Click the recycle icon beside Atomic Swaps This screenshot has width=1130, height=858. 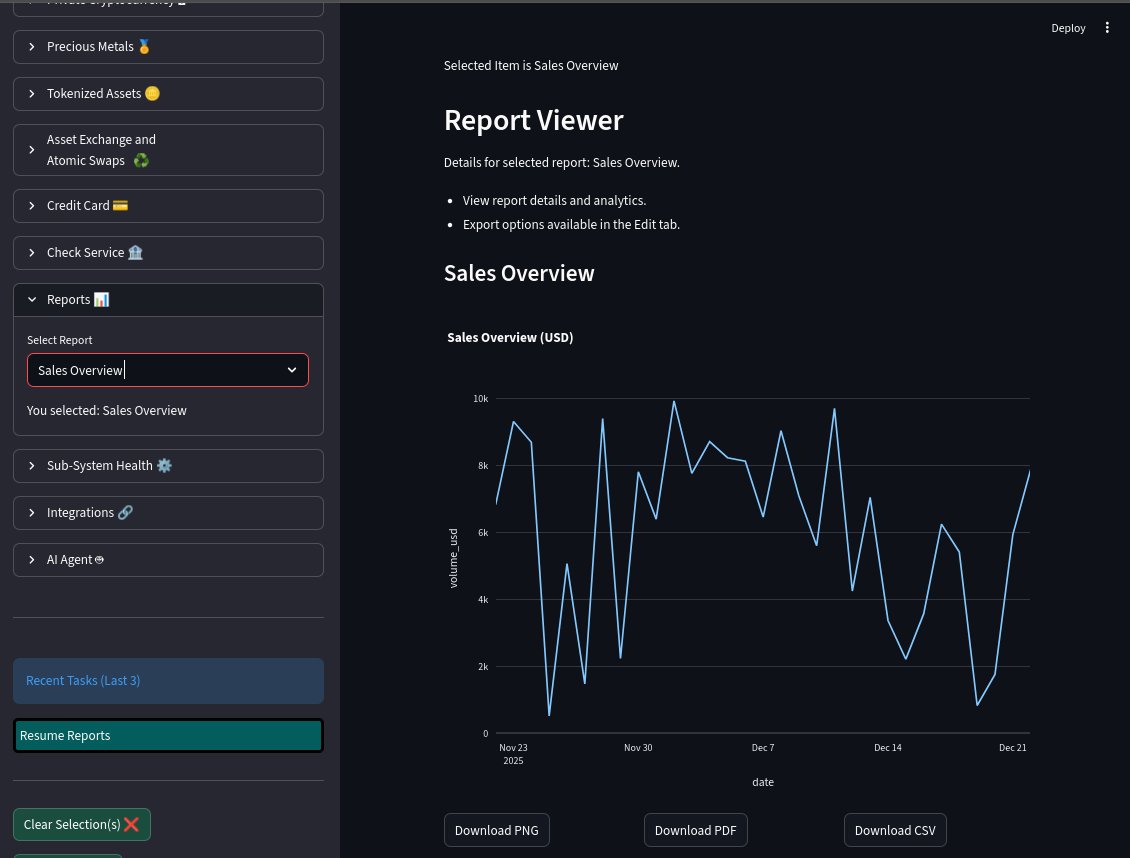[141, 161]
